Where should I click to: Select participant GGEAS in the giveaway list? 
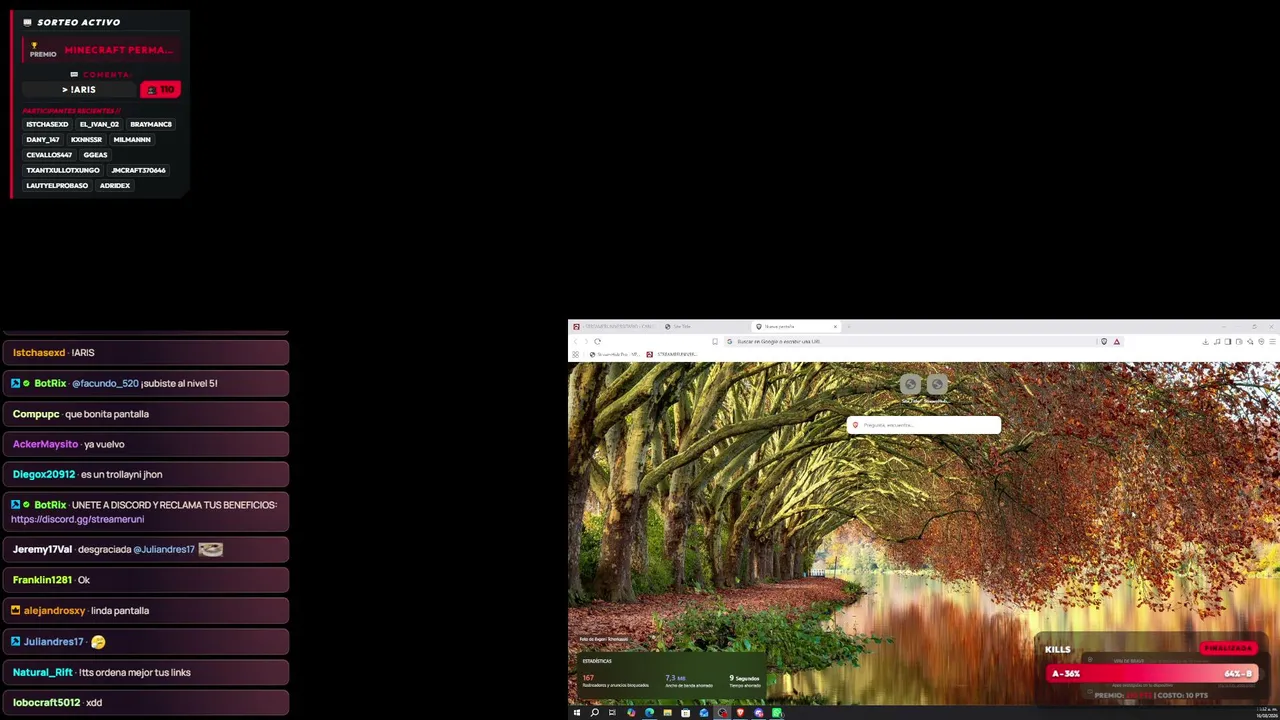click(95, 155)
